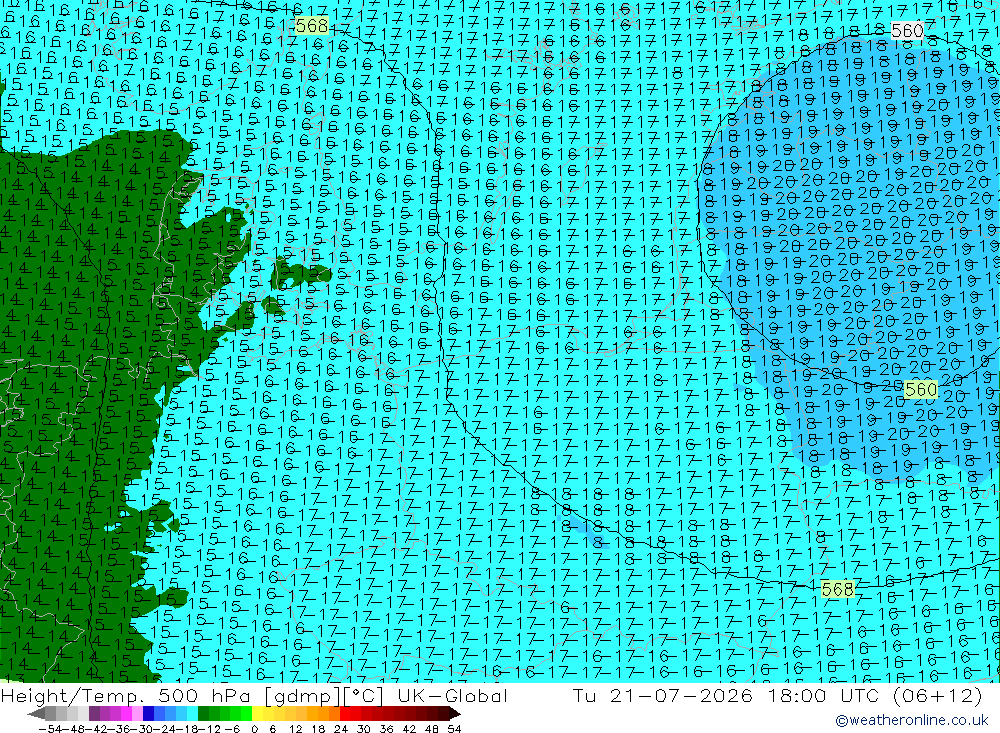Click the yellow swatch above 0 in legend
Viewport: 1000px width, 733px height.
click(258, 714)
